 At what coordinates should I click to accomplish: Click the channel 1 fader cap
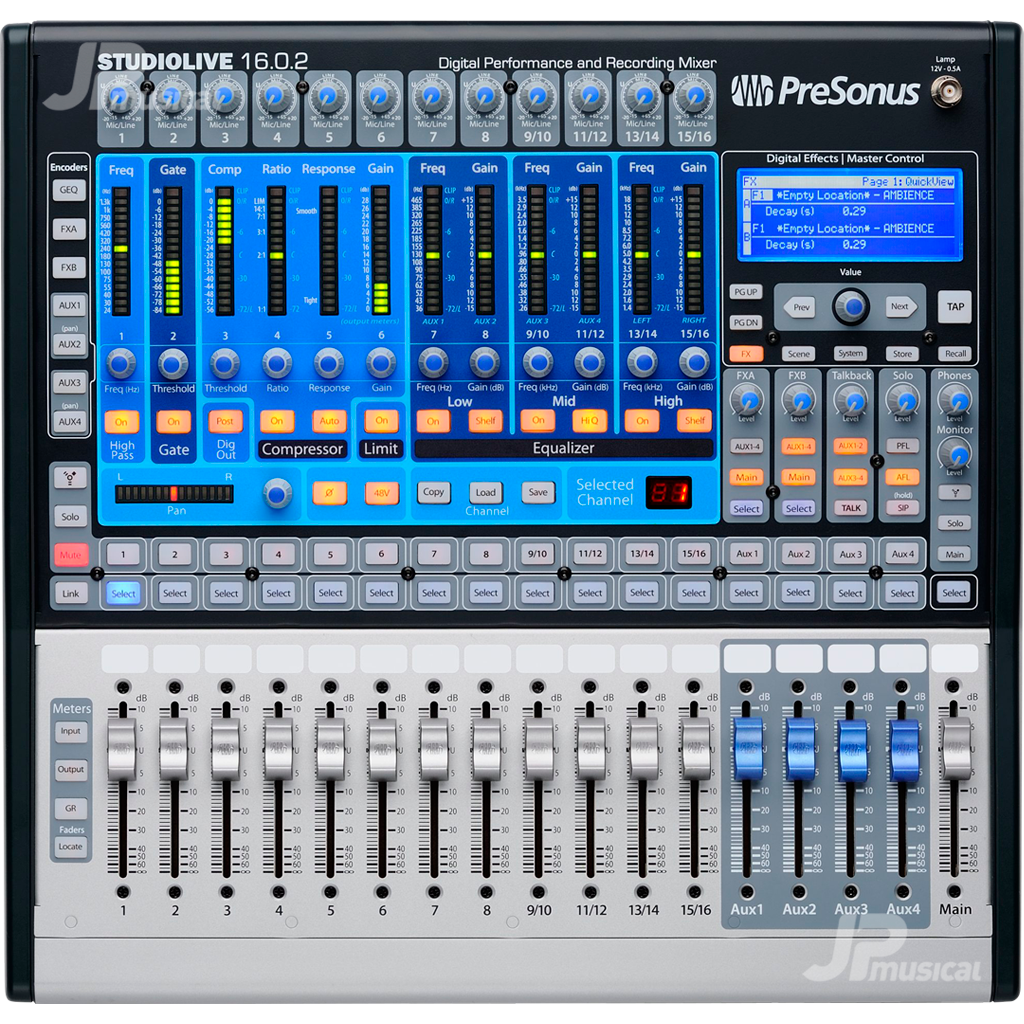pos(121,749)
